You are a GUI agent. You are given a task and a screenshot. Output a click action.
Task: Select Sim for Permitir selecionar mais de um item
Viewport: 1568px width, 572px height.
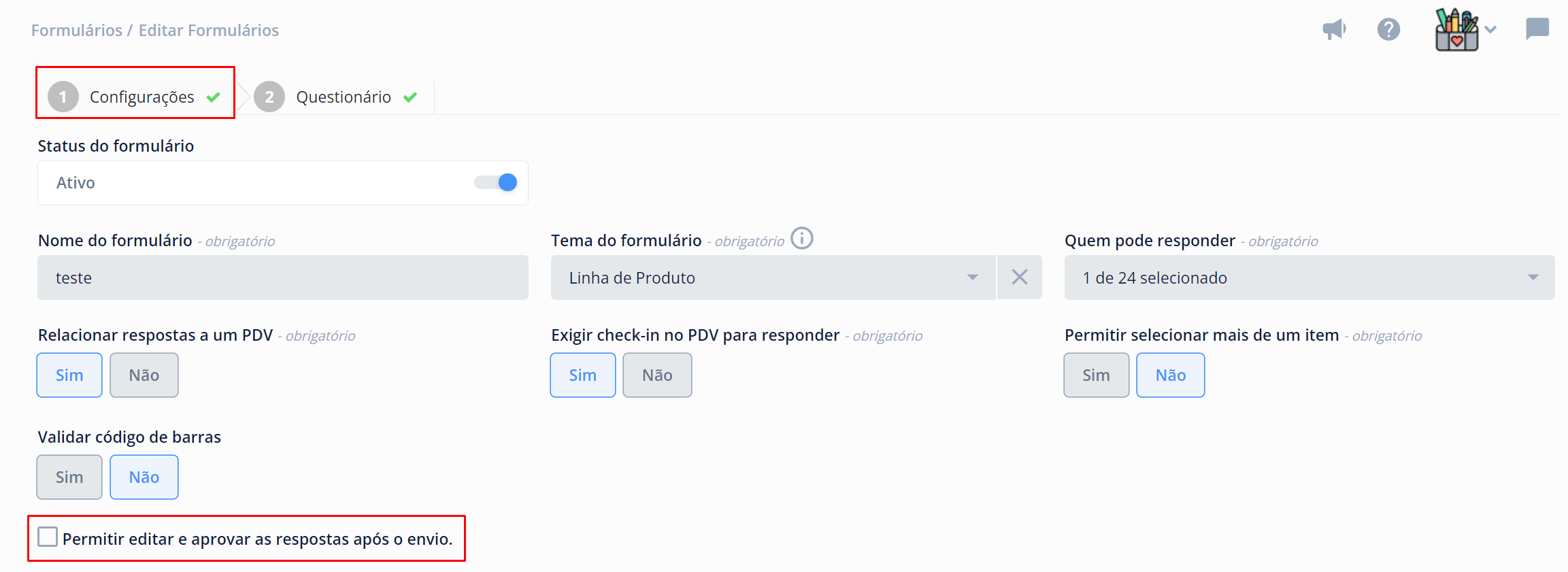pyautogui.click(x=1097, y=375)
